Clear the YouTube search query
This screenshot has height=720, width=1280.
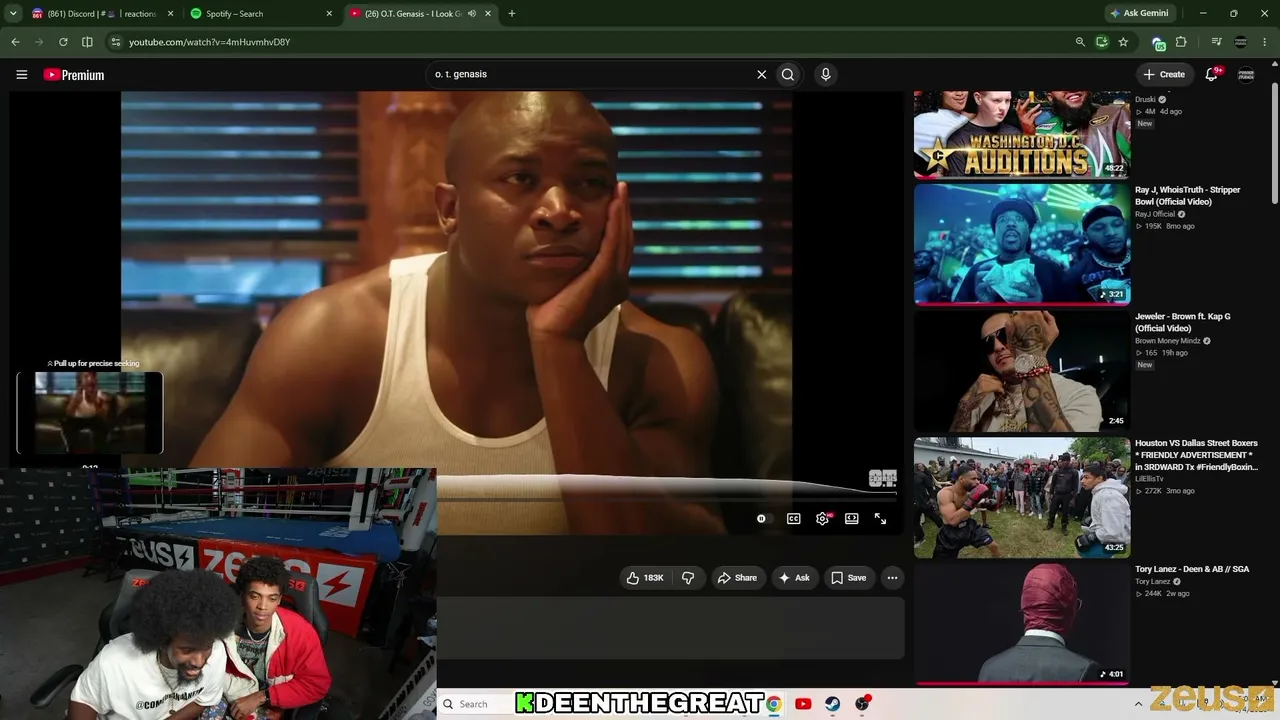[761, 74]
